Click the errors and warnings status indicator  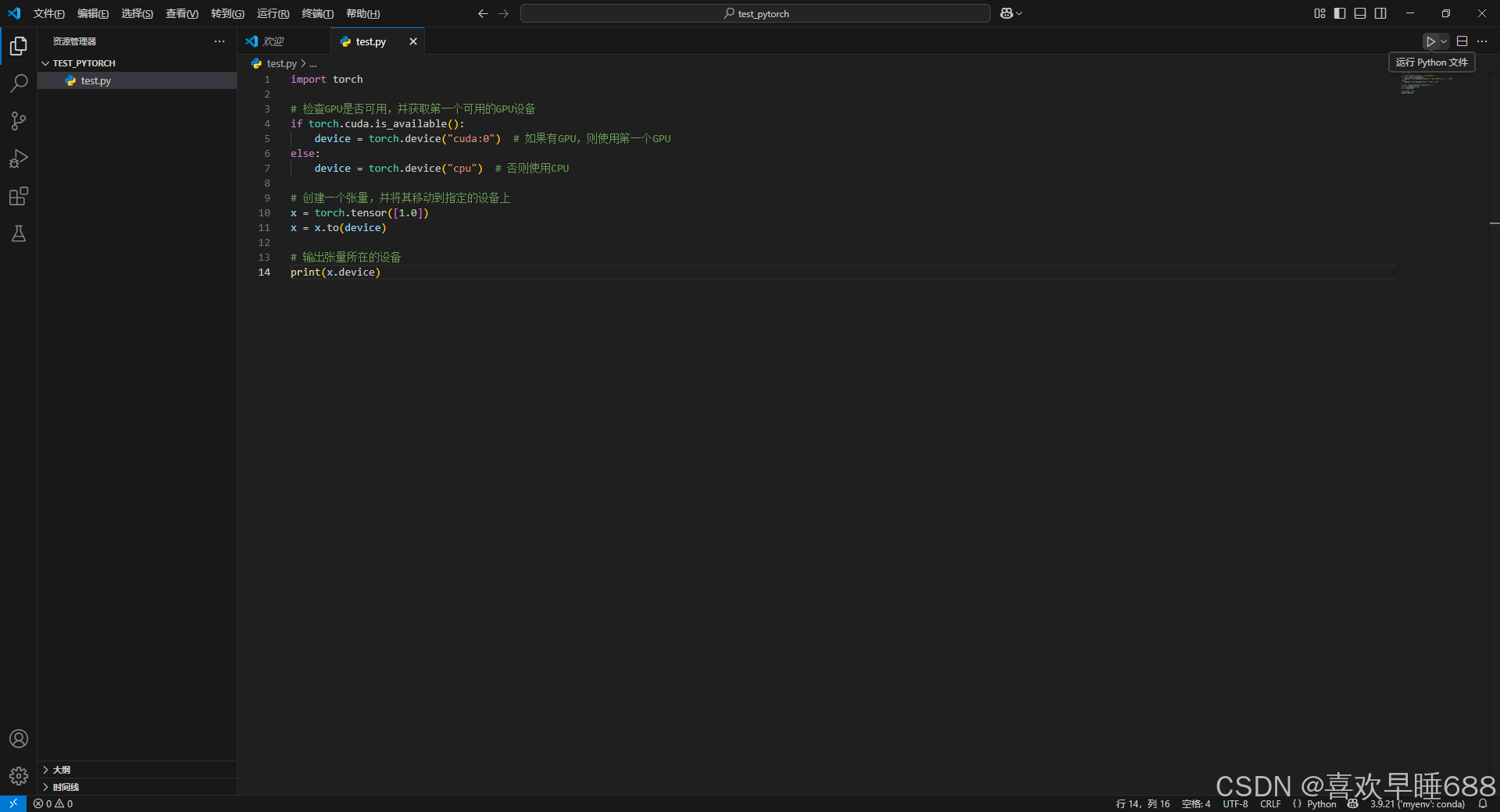point(53,803)
